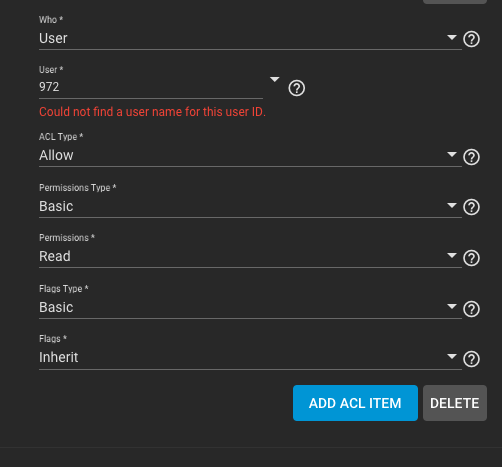The width and height of the screenshot is (502, 467).
Task: Click the Read permissions value
Action: click(x=55, y=256)
